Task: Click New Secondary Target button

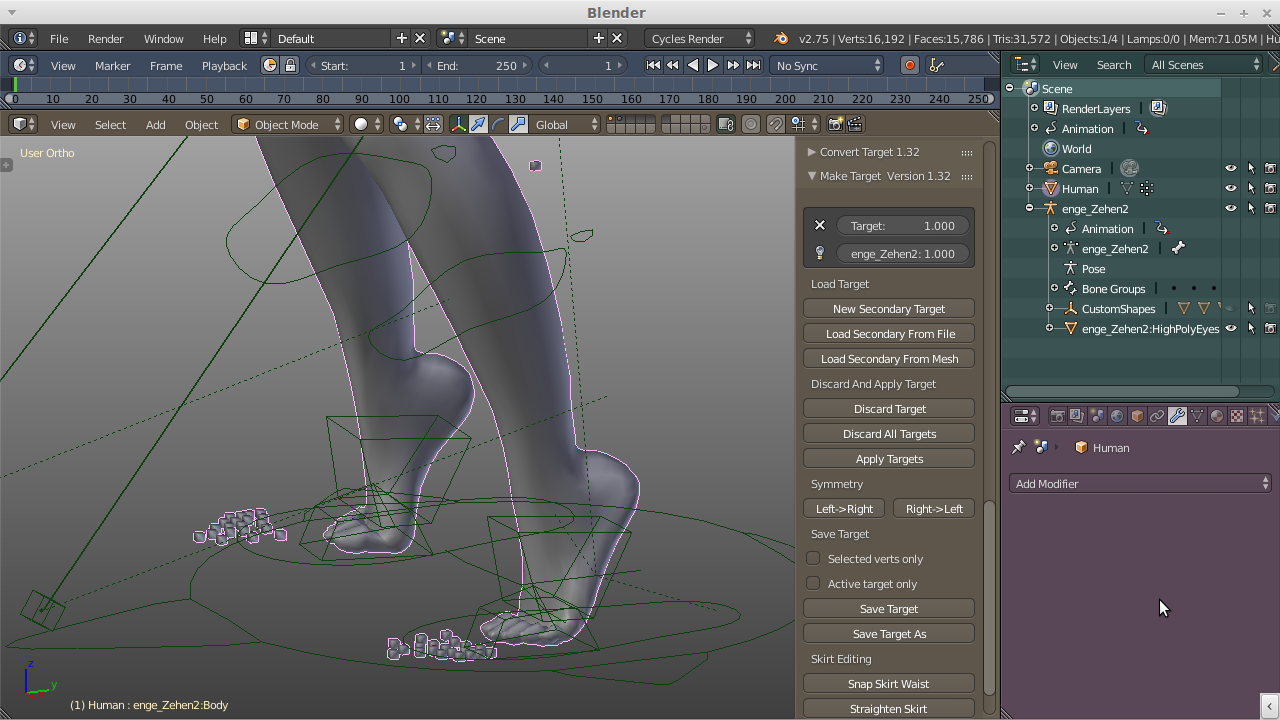Action: (x=889, y=308)
